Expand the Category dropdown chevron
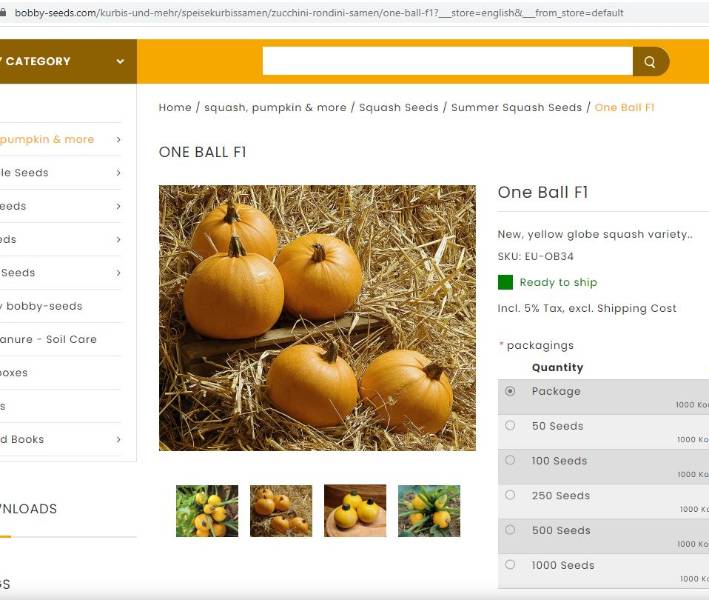Image resolution: width=709 pixels, height=600 pixels. point(120,61)
